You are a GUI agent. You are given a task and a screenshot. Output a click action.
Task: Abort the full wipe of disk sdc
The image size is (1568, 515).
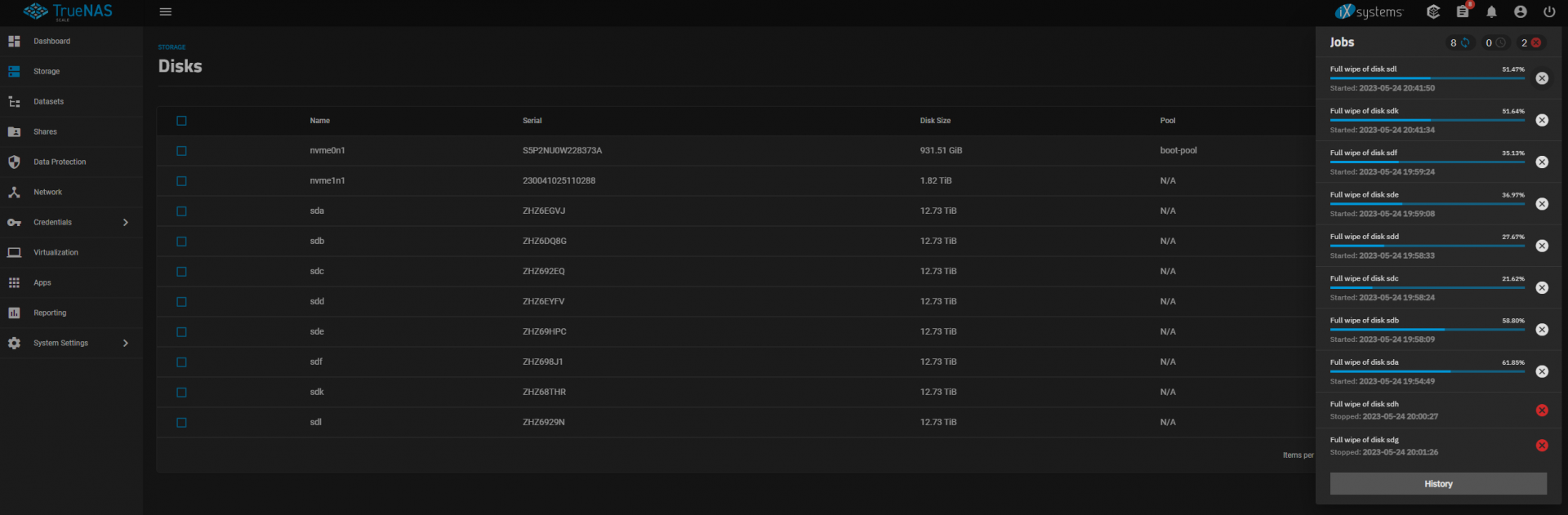point(1542,288)
